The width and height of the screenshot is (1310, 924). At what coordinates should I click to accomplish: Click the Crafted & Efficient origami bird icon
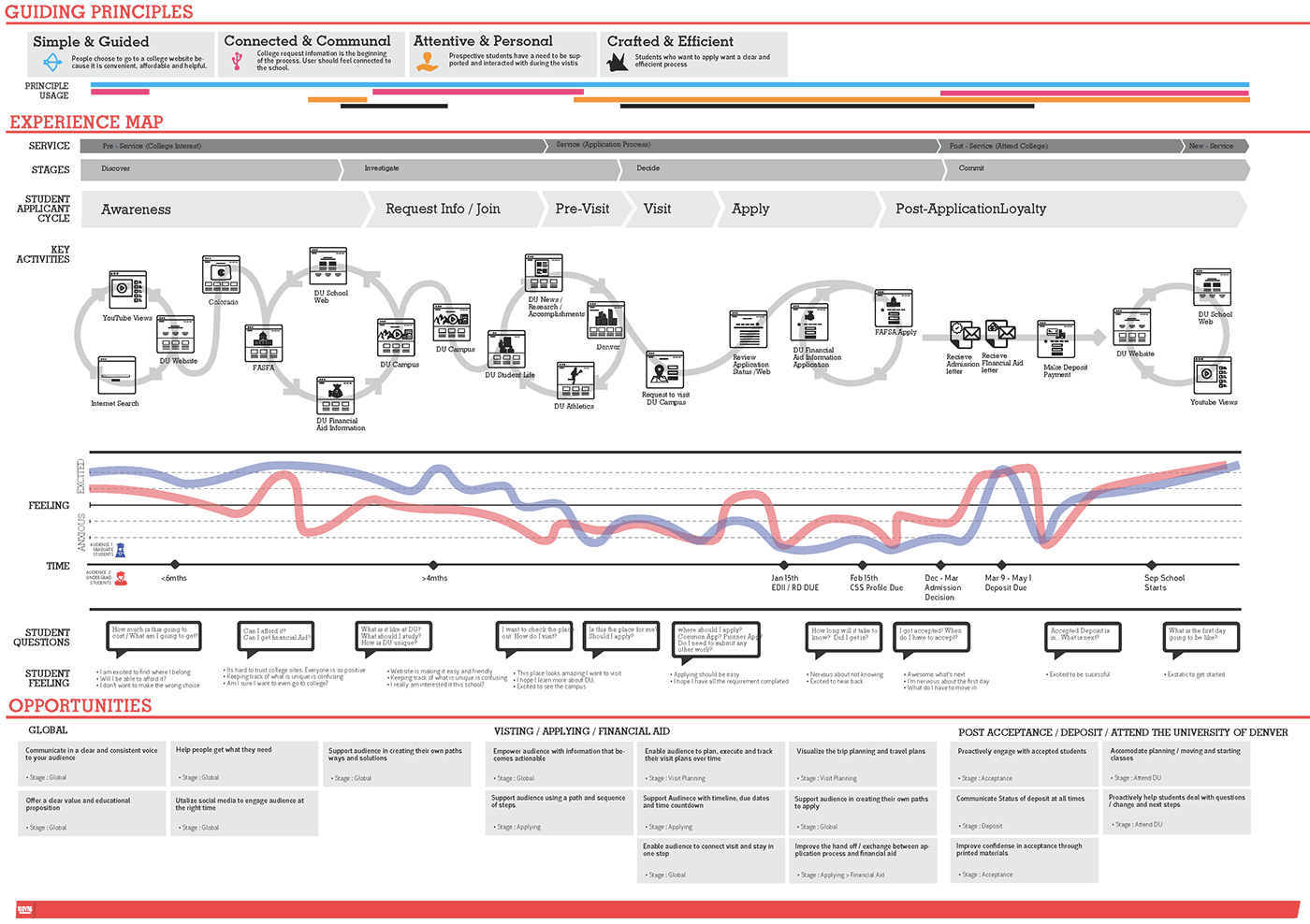(618, 63)
